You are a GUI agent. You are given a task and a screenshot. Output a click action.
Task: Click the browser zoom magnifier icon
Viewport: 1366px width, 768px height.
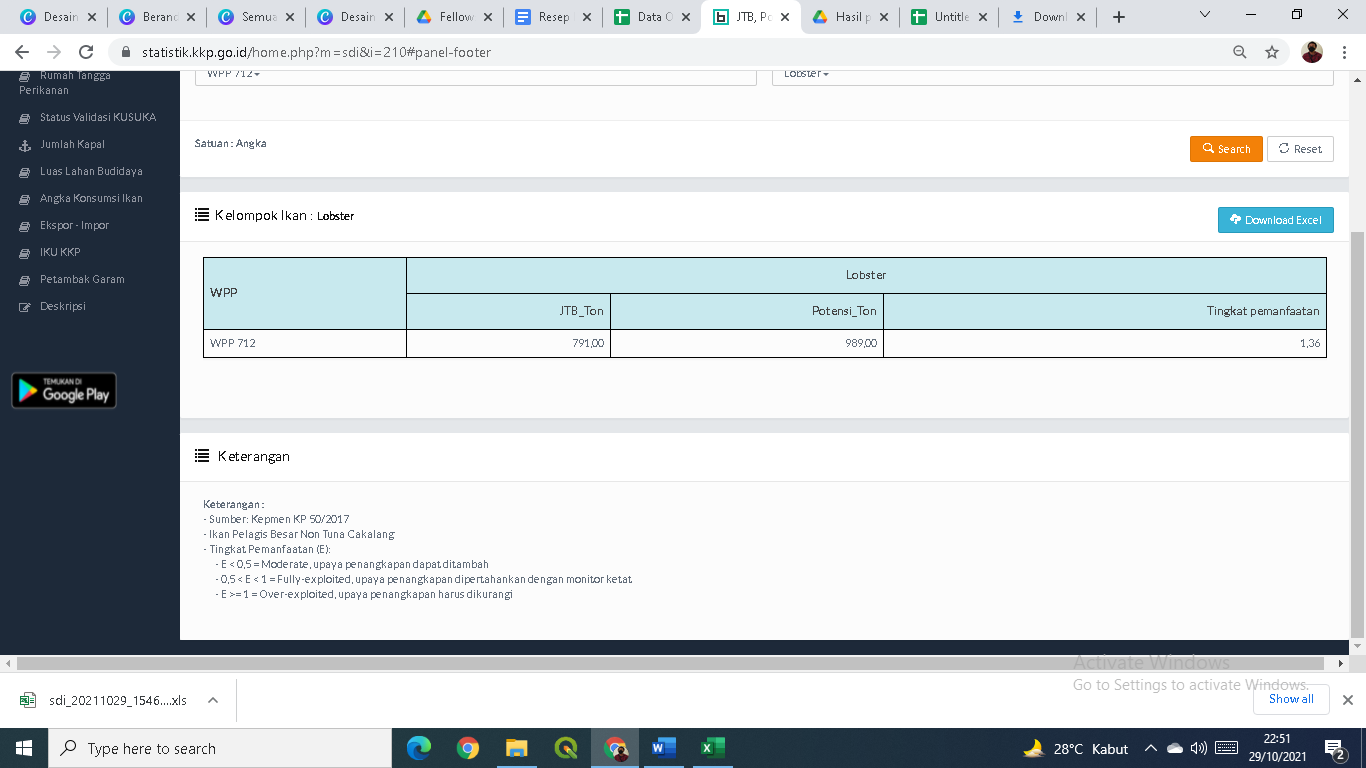(1240, 52)
